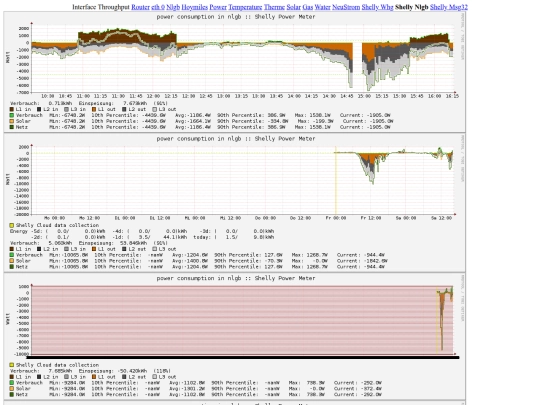Click the 'Fr 12:00' axis label
The height and width of the screenshot is (405, 540).
coord(371,218)
